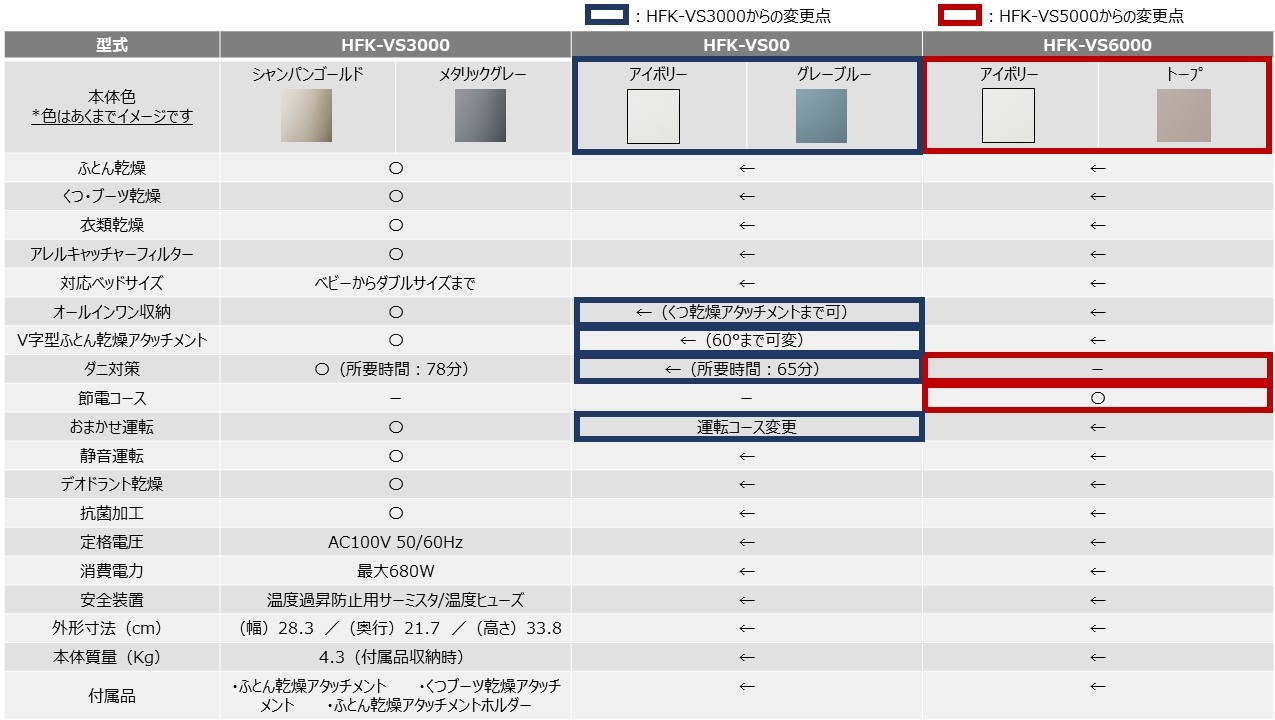Click the 最大680W cell
The image size is (1275, 720).
click(x=395, y=571)
